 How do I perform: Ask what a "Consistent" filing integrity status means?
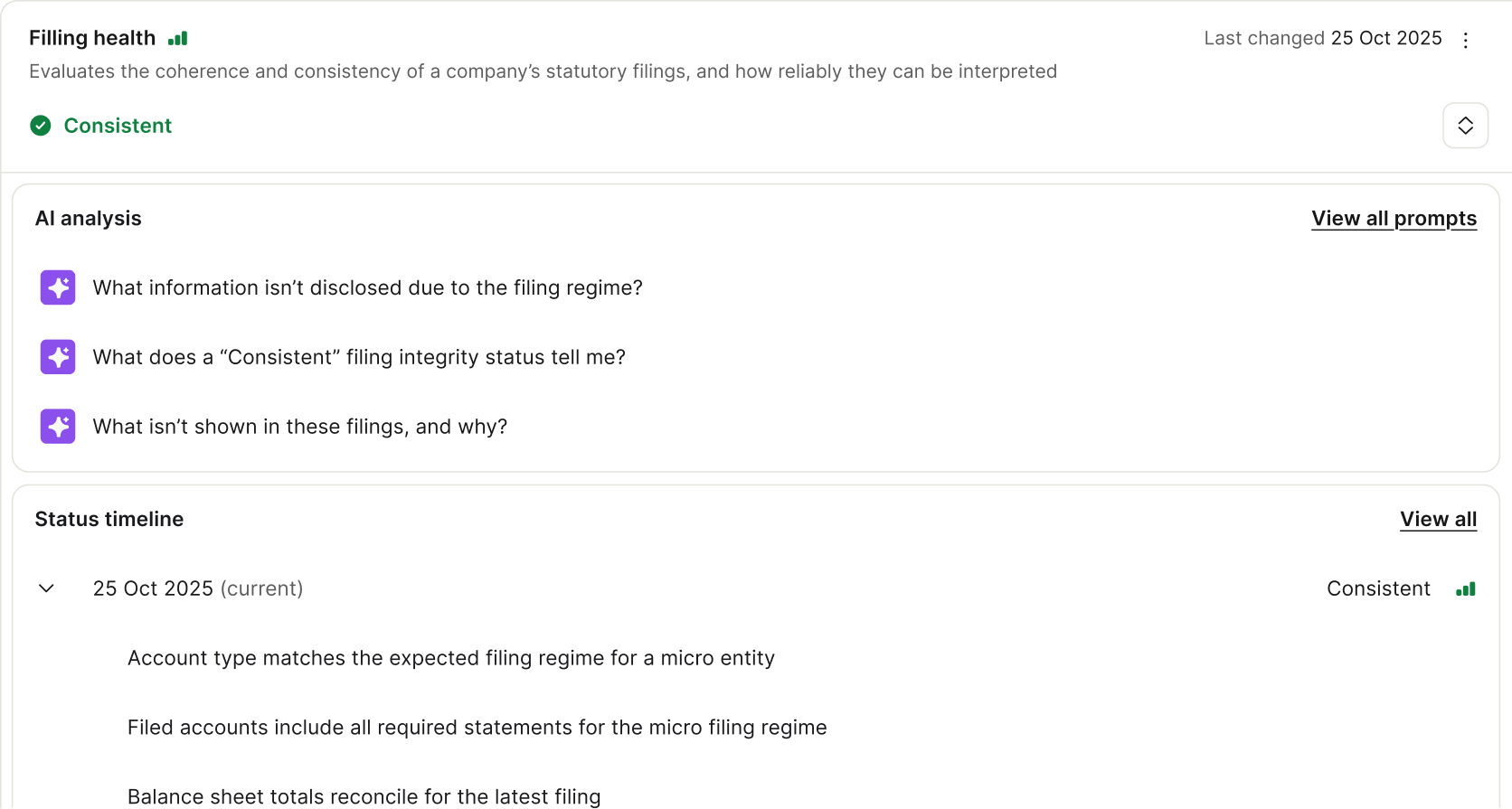click(x=359, y=357)
